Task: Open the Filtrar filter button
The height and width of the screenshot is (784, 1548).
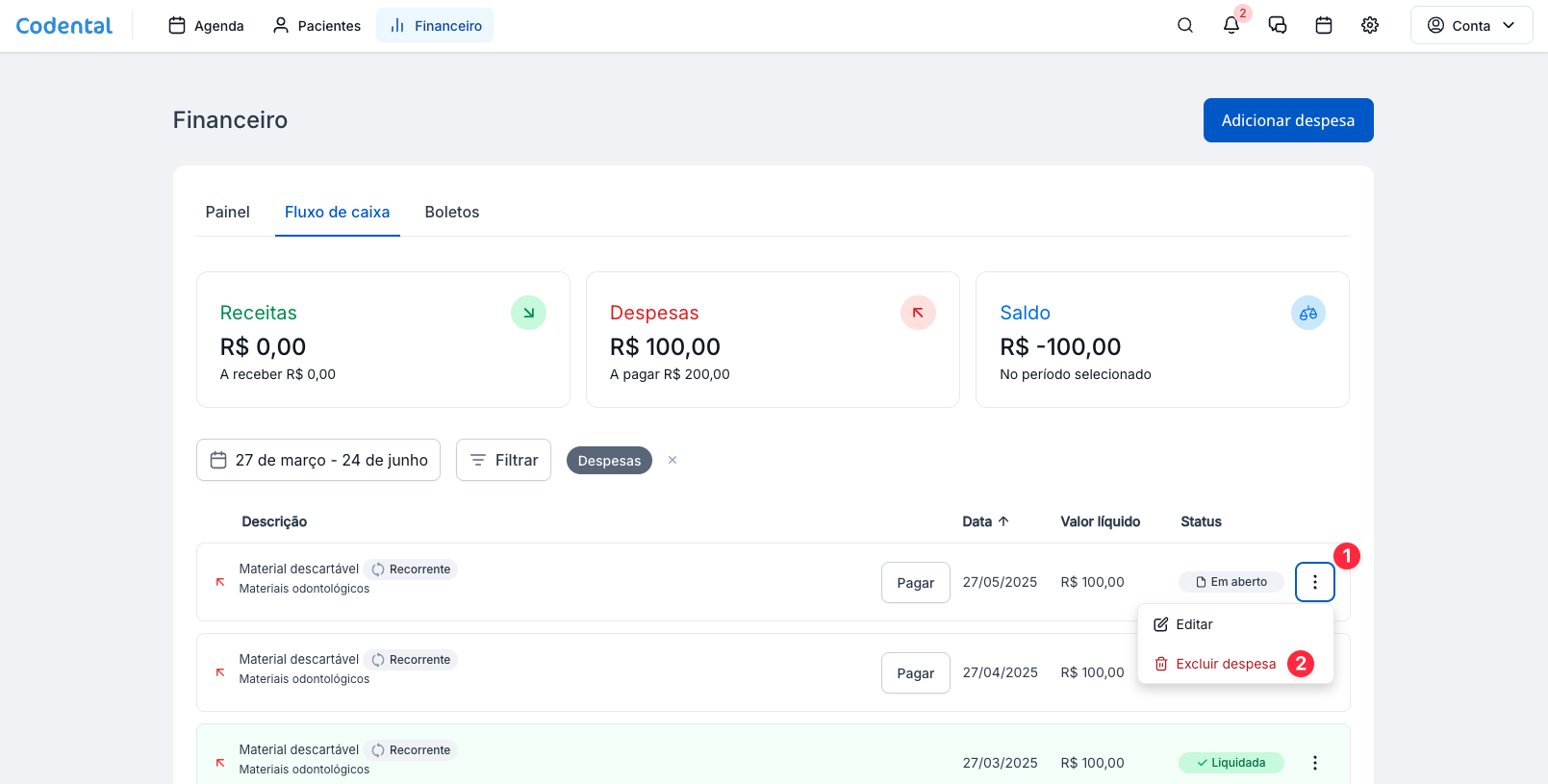Action: pyautogui.click(x=503, y=460)
